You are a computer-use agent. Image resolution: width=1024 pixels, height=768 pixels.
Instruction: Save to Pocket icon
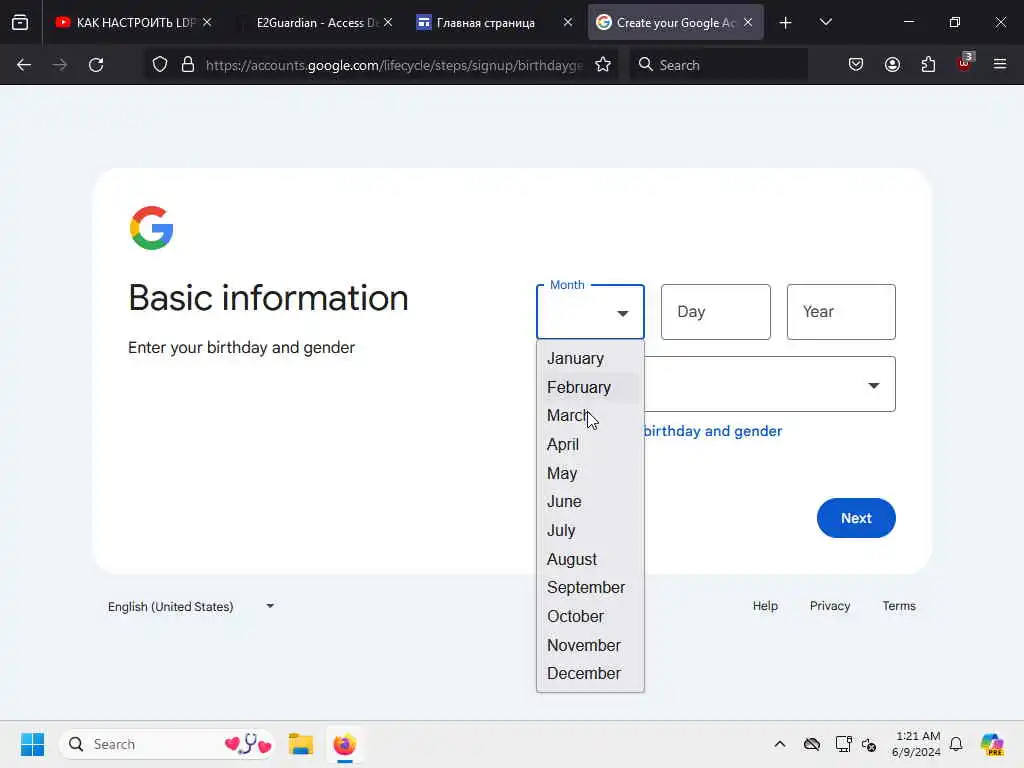[856, 65]
